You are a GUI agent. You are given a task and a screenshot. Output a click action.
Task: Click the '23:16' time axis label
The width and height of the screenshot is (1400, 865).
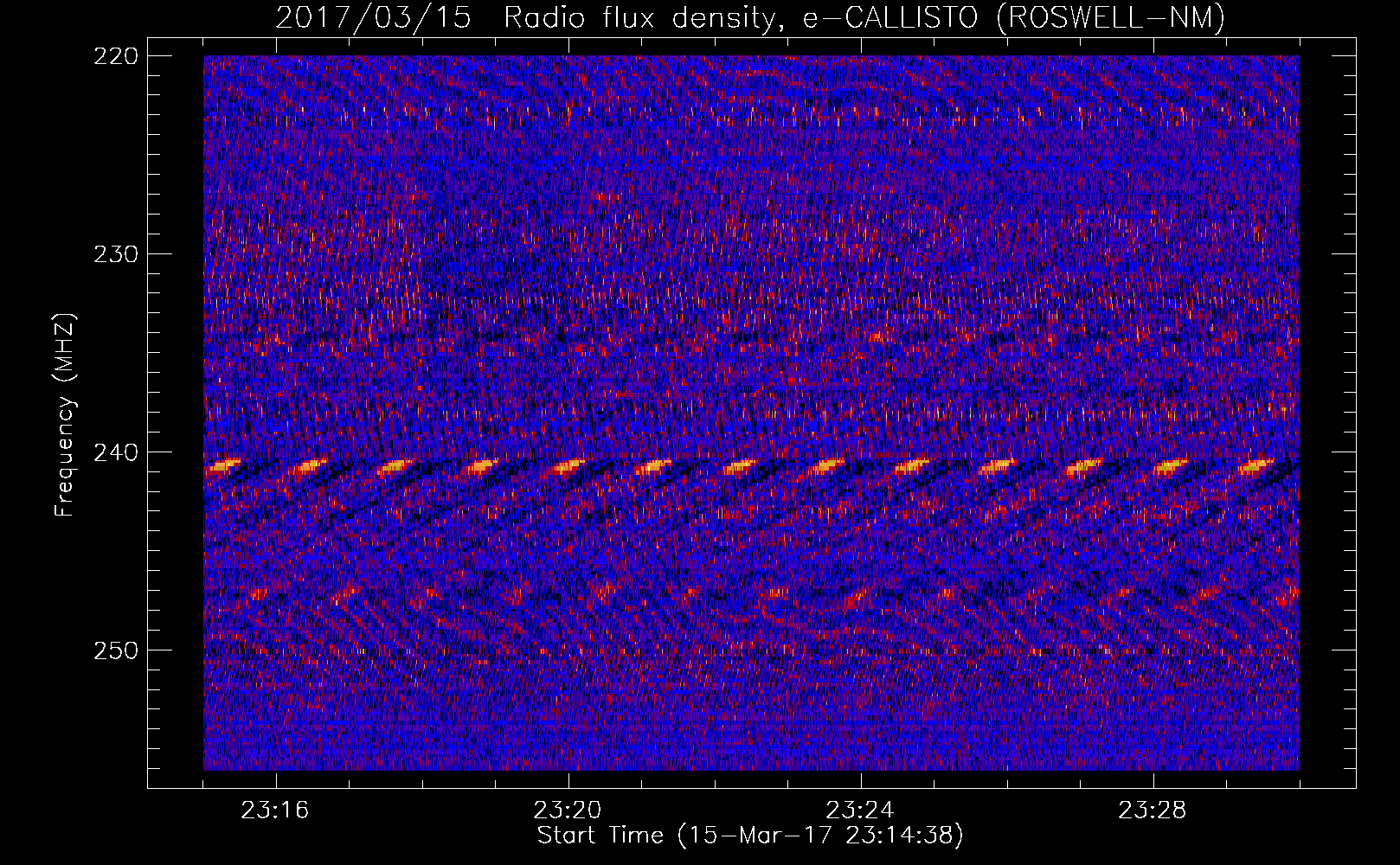pyautogui.click(x=275, y=811)
